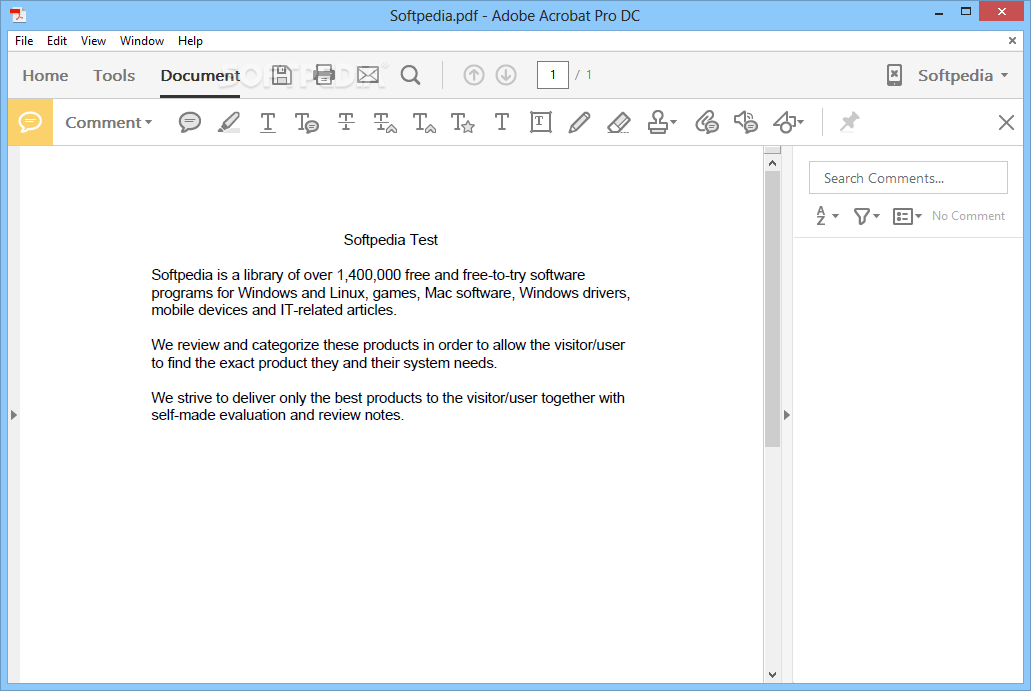Open the Find text magnifier

[411, 75]
